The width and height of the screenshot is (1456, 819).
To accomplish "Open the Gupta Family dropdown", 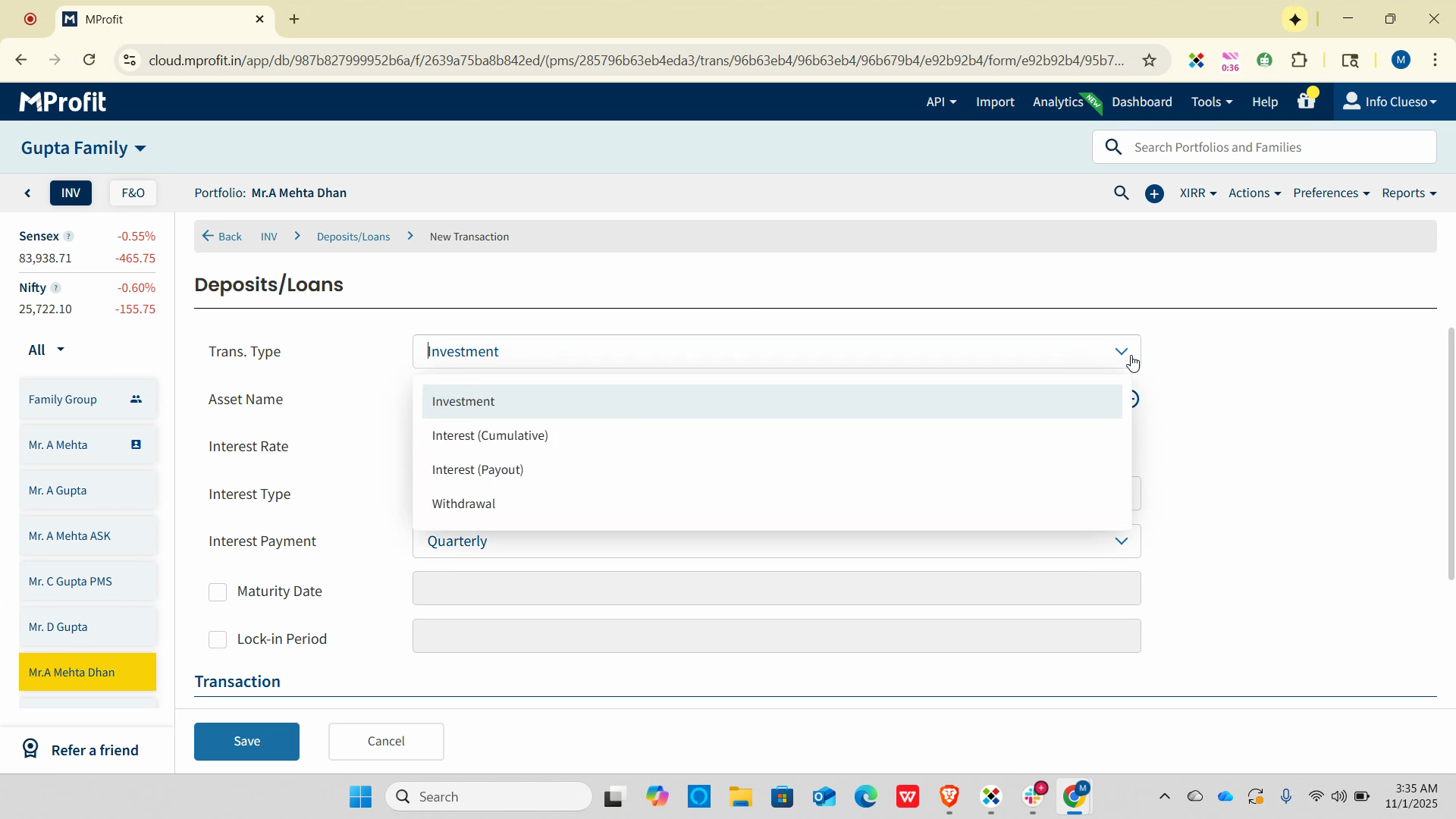I will coord(83,148).
